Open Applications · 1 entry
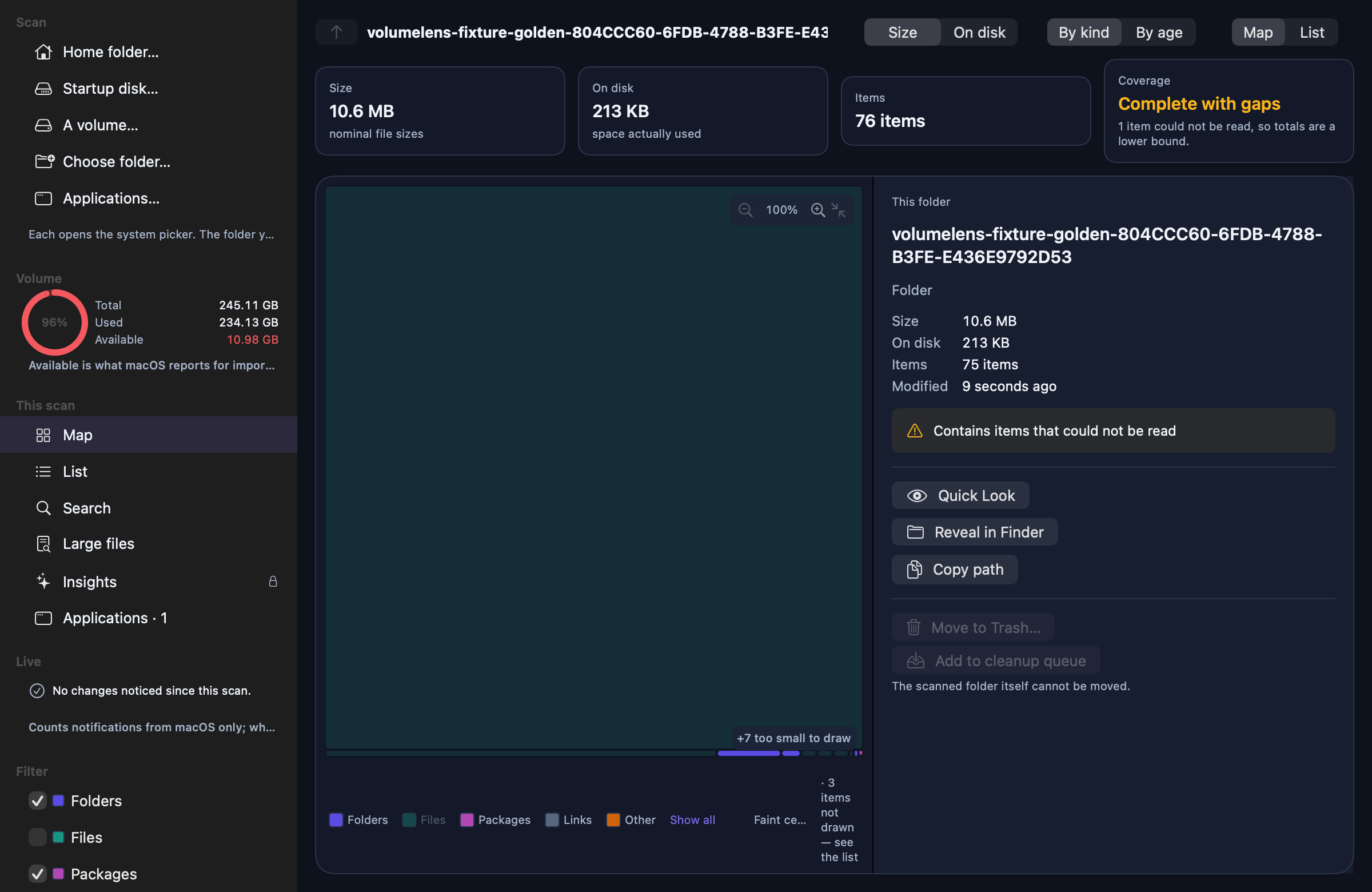Image resolution: width=1372 pixels, height=892 pixels. [149, 618]
